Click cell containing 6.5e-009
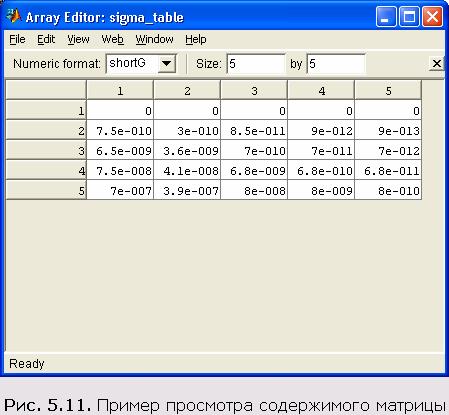 click(x=120, y=150)
